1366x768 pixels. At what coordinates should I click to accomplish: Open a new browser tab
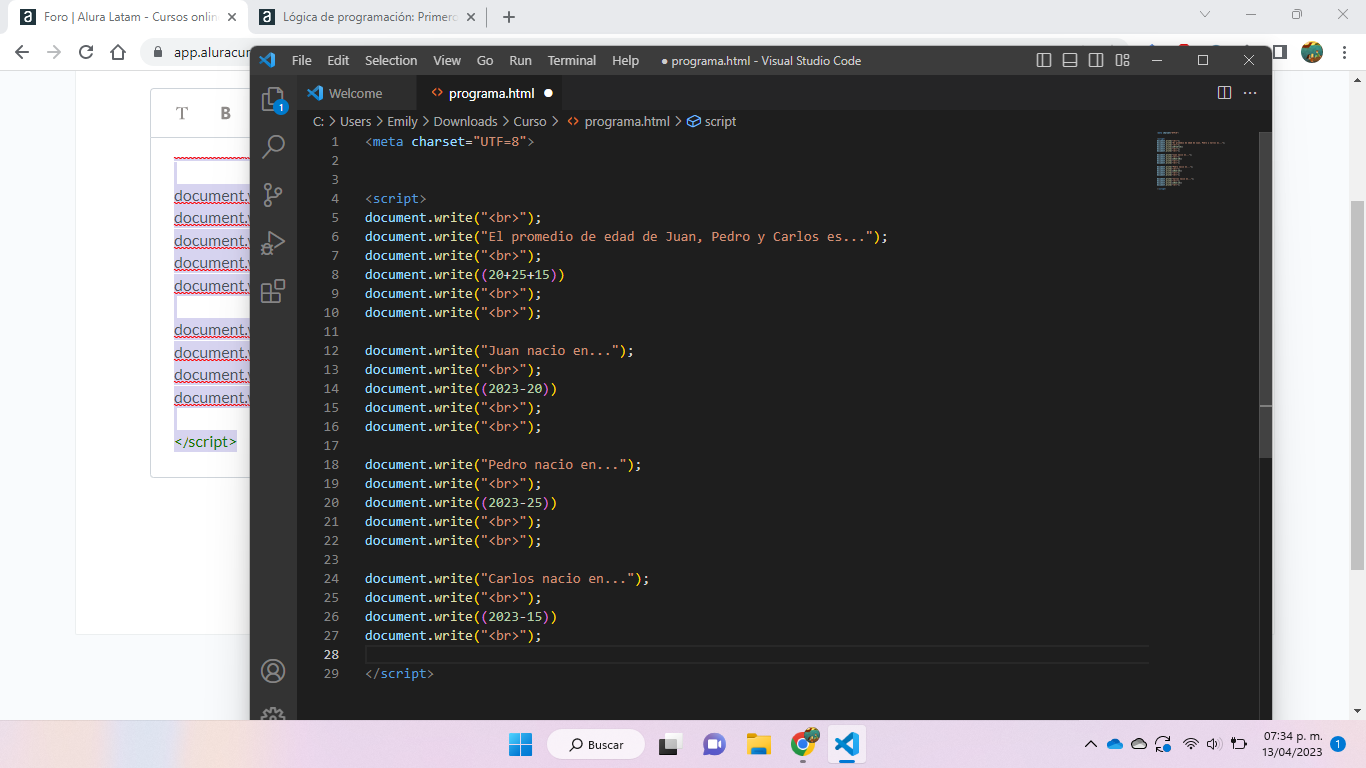[x=508, y=17]
